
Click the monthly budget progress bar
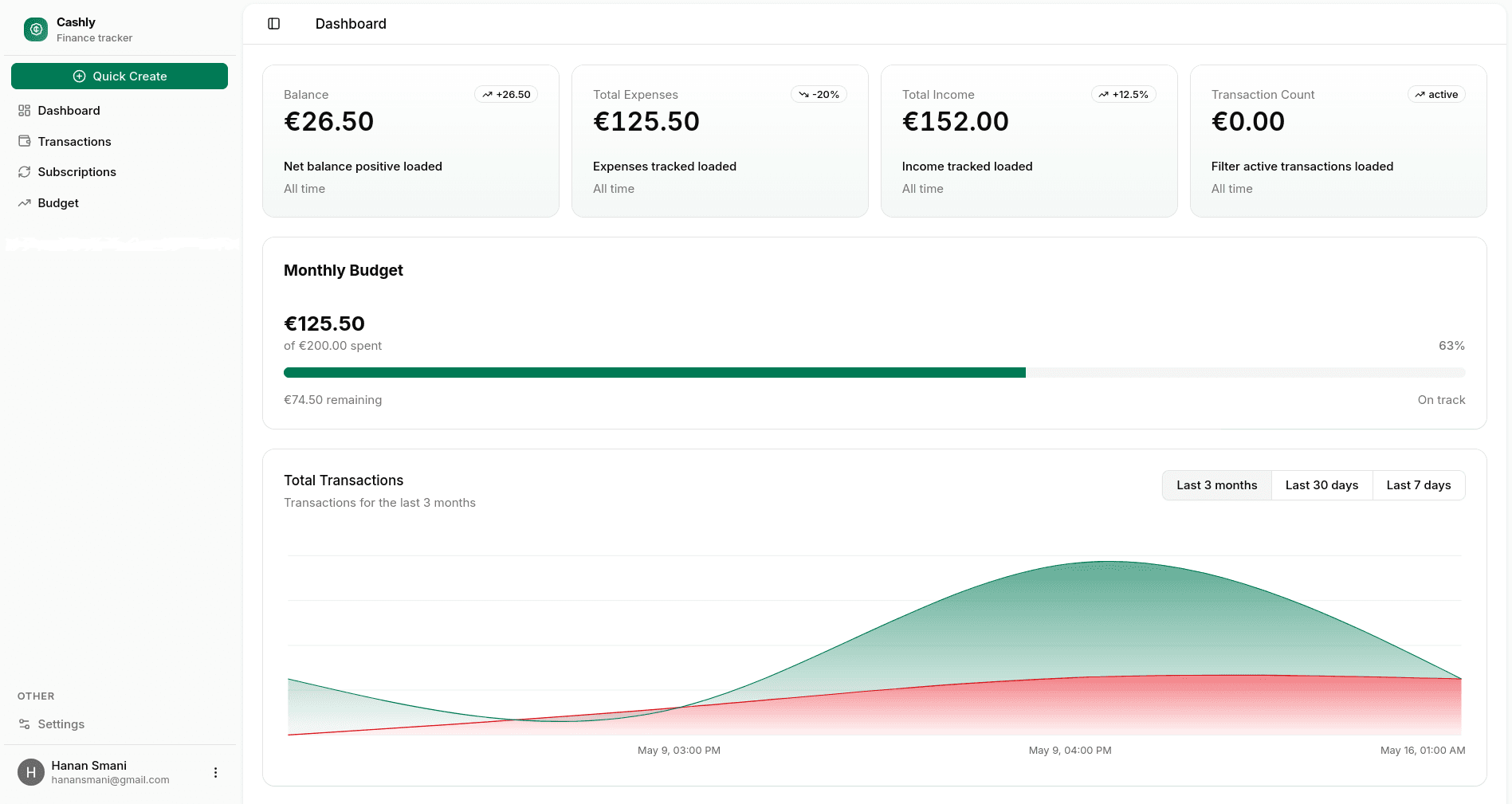click(x=874, y=373)
